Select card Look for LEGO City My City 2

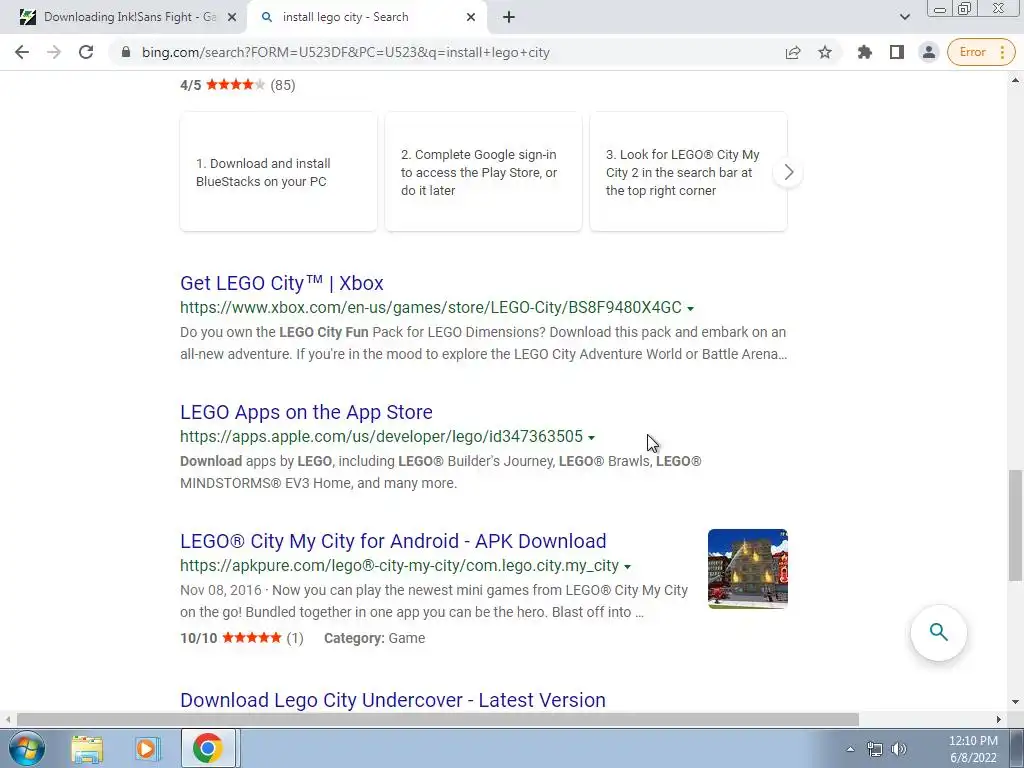pyautogui.click(x=688, y=172)
